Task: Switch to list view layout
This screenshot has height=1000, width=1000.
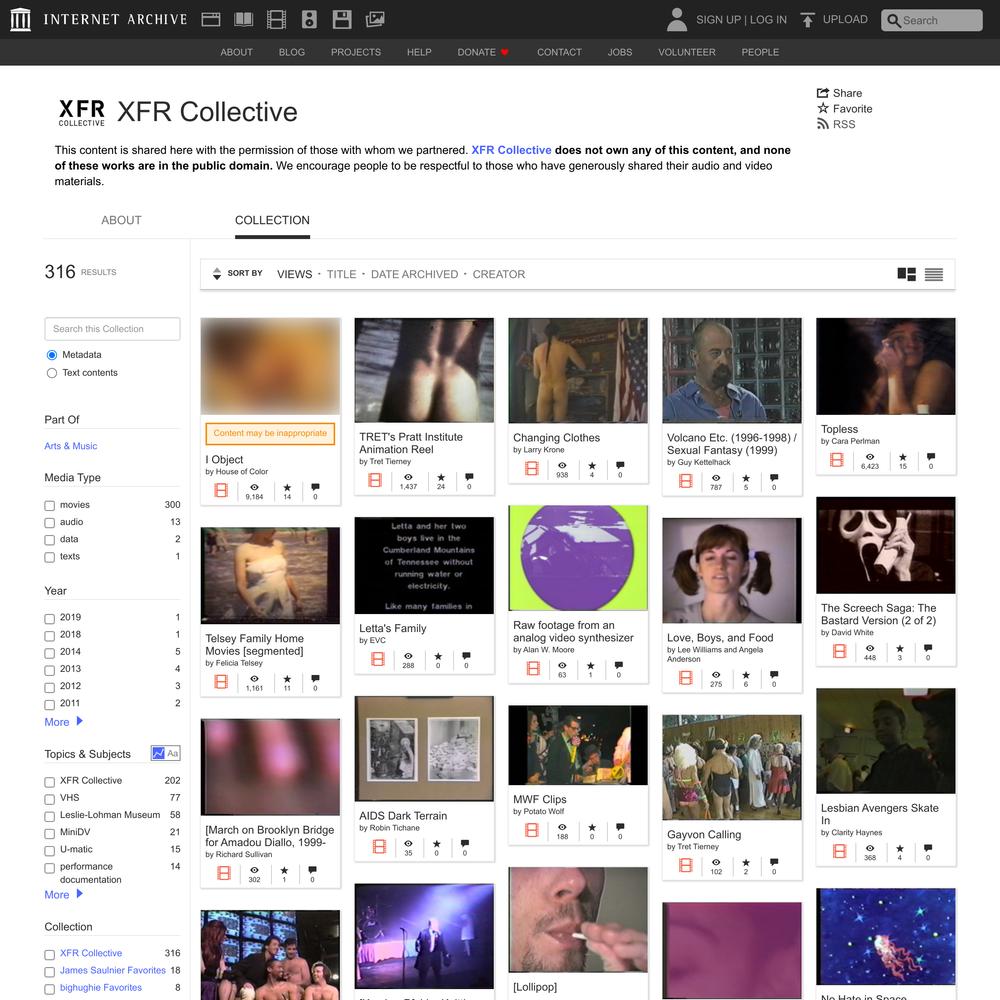Action: [934, 274]
